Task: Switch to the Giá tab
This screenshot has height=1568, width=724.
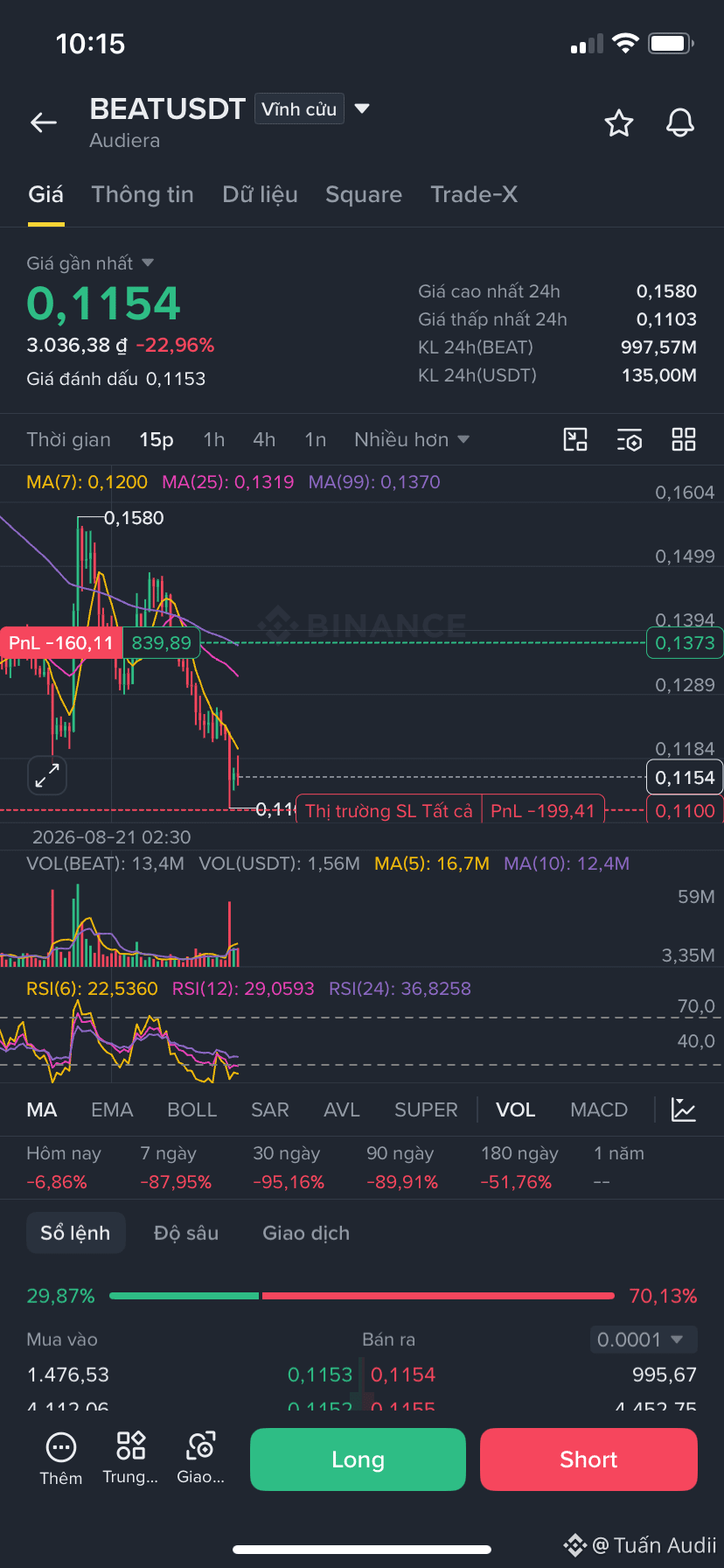Action: (46, 194)
